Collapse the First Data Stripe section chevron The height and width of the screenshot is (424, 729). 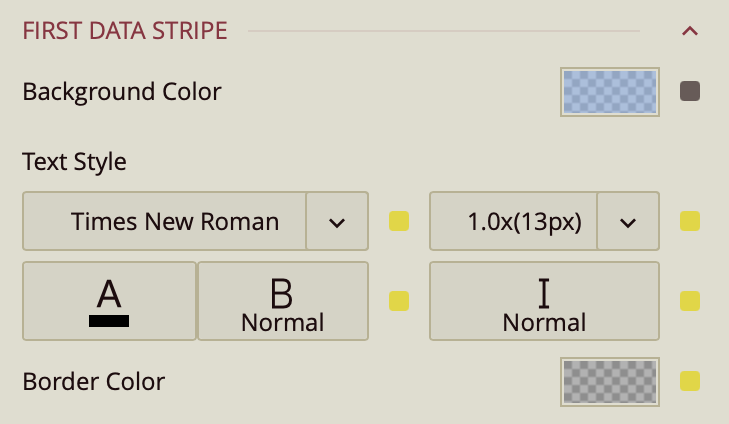click(689, 31)
